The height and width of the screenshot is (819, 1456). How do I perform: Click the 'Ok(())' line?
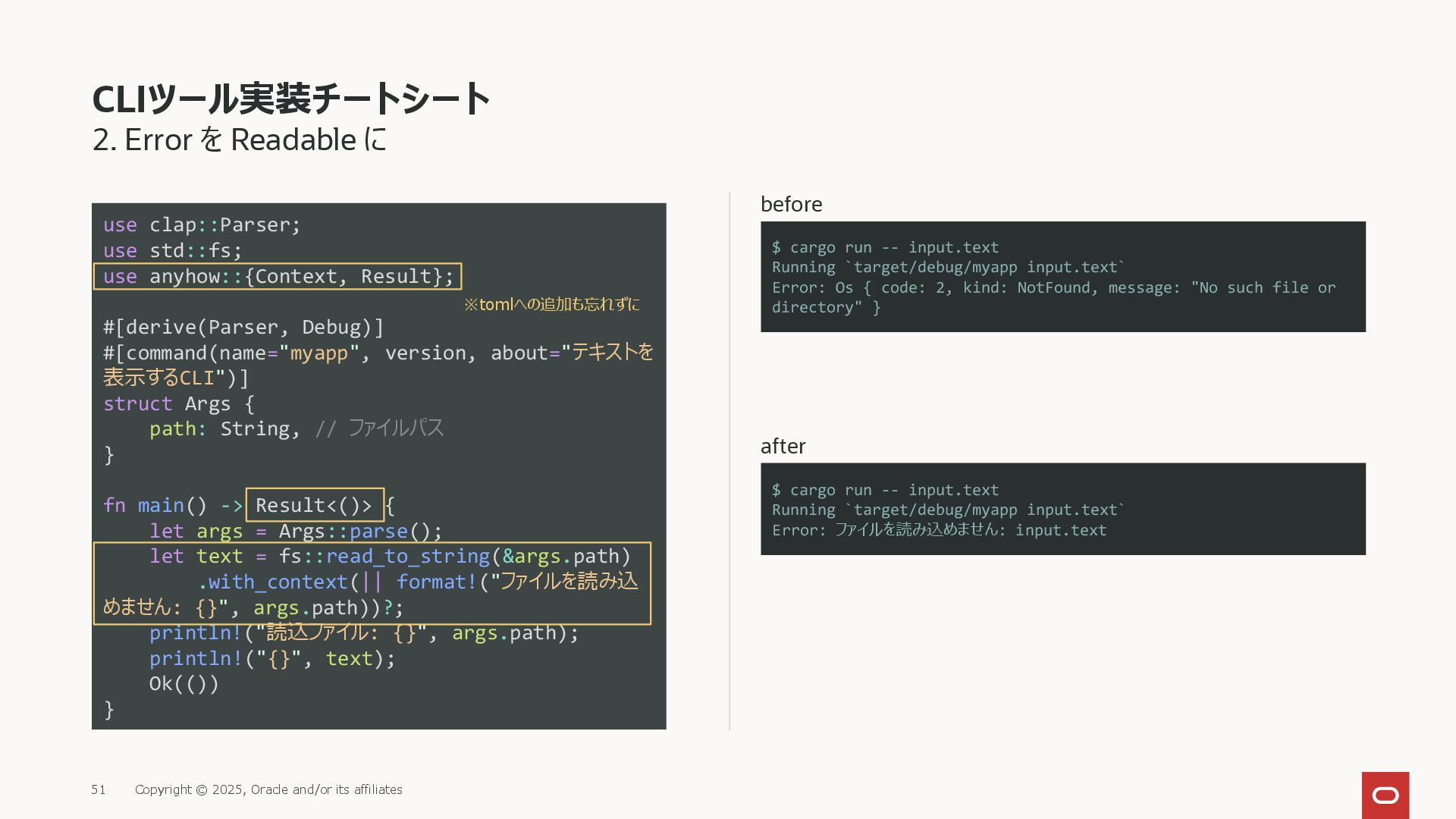(184, 684)
